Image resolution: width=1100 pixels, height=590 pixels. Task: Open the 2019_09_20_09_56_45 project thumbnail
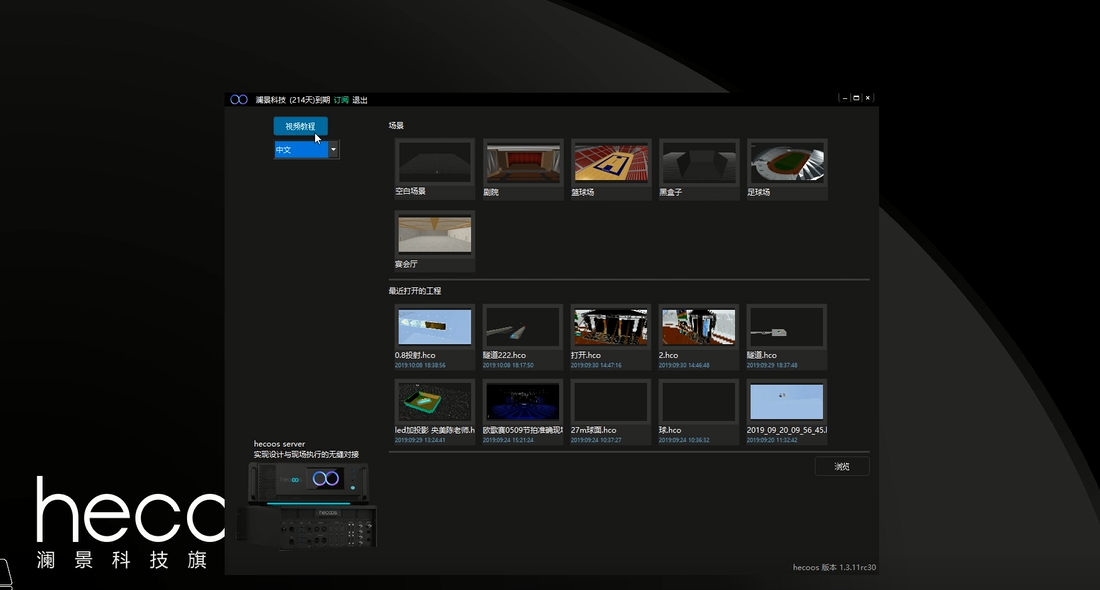[787, 412]
